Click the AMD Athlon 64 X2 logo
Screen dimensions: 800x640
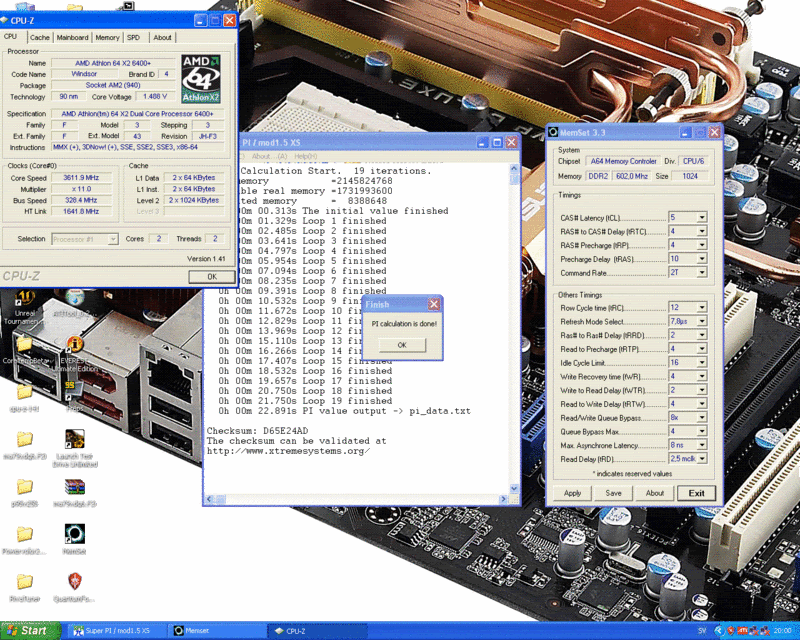tap(201, 79)
